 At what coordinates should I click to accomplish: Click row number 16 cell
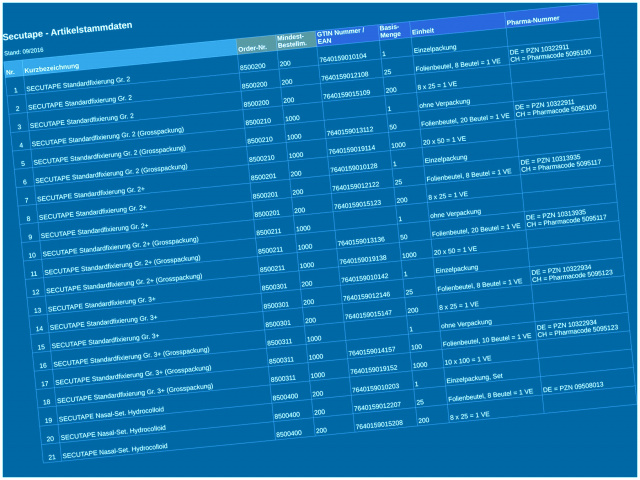[43, 366]
